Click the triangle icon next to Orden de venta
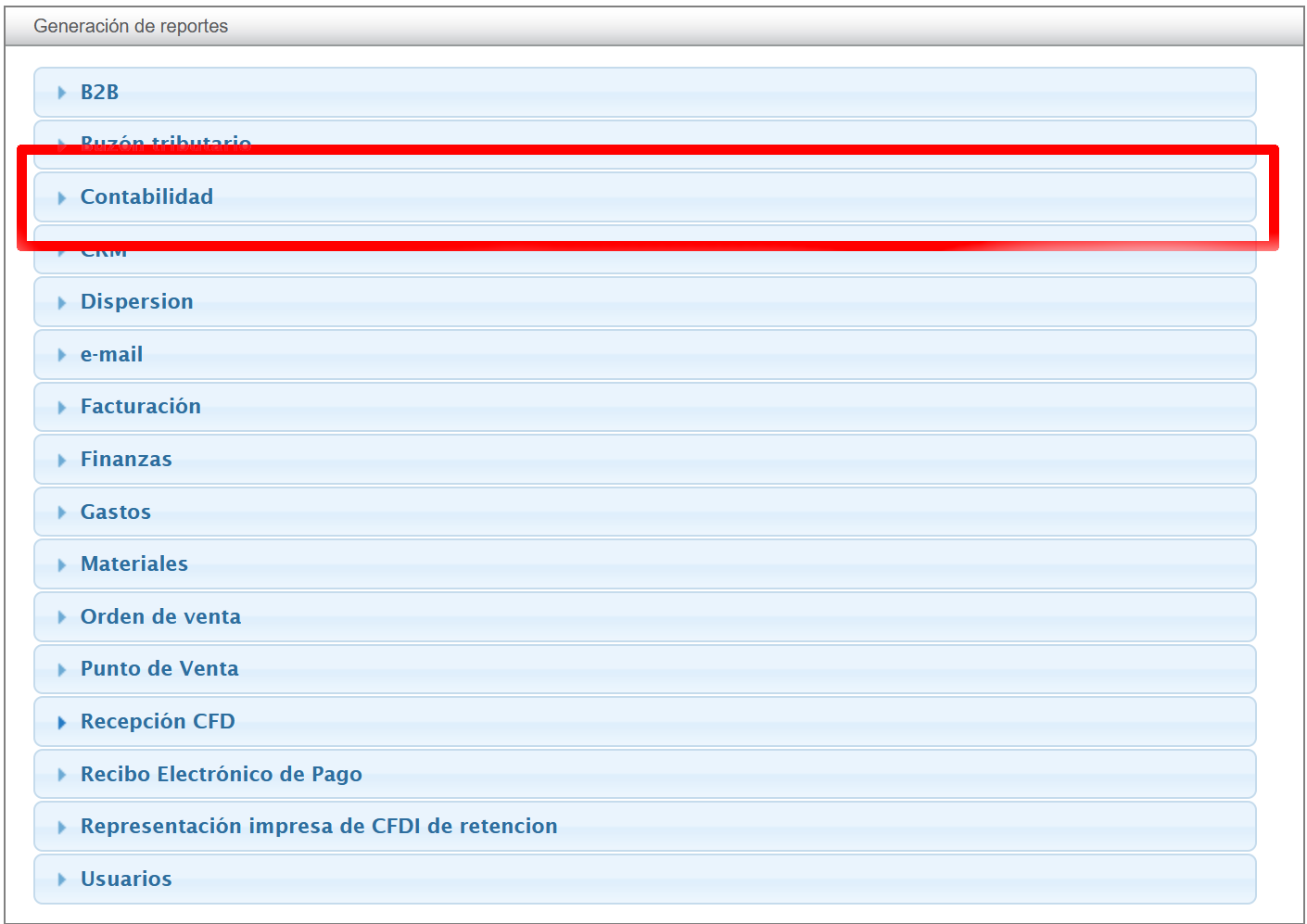The width and height of the screenshot is (1307, 924). tap(62, 617)
